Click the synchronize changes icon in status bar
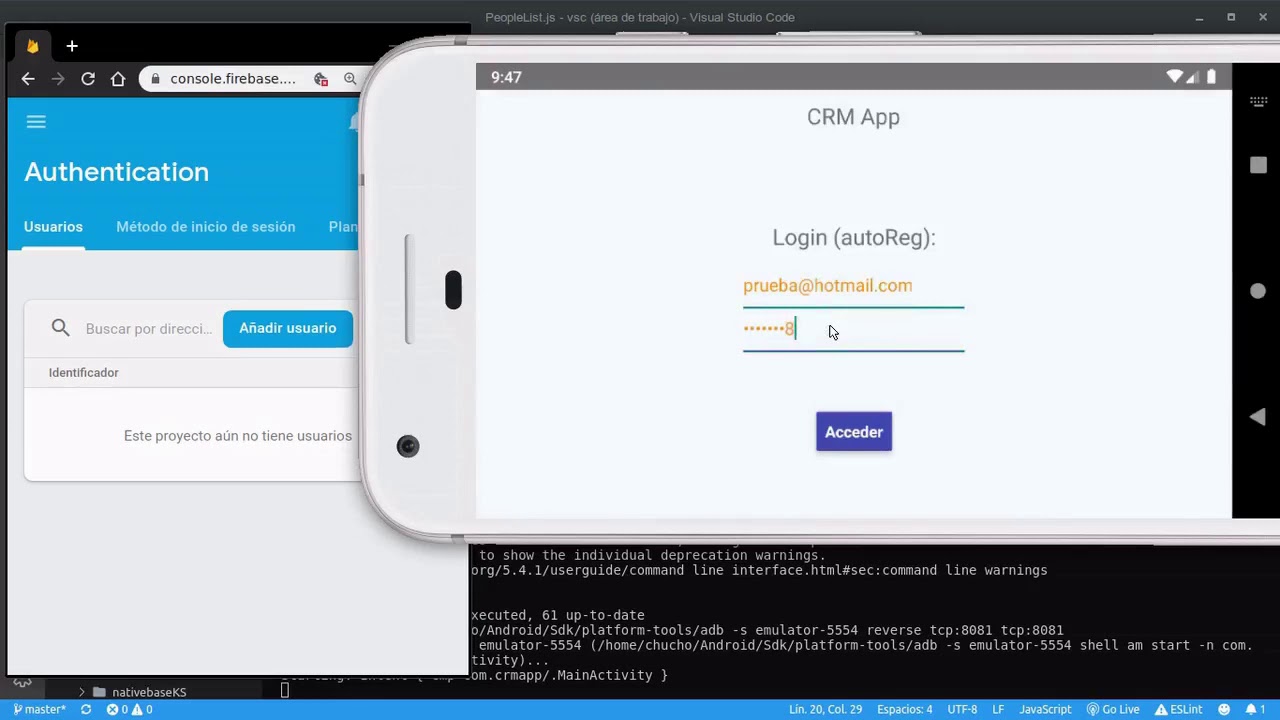 click(x=86, y=710)
